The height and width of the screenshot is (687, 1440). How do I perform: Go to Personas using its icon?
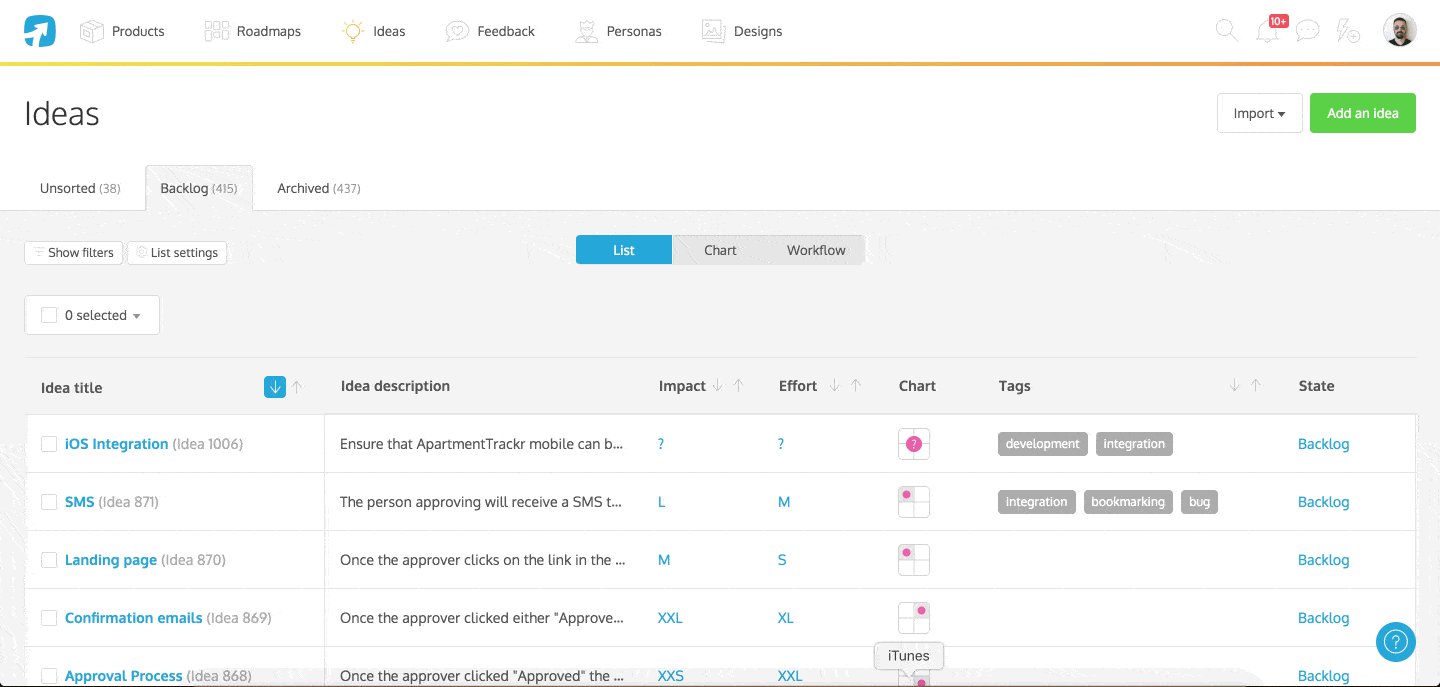click(x=585, y=31)
